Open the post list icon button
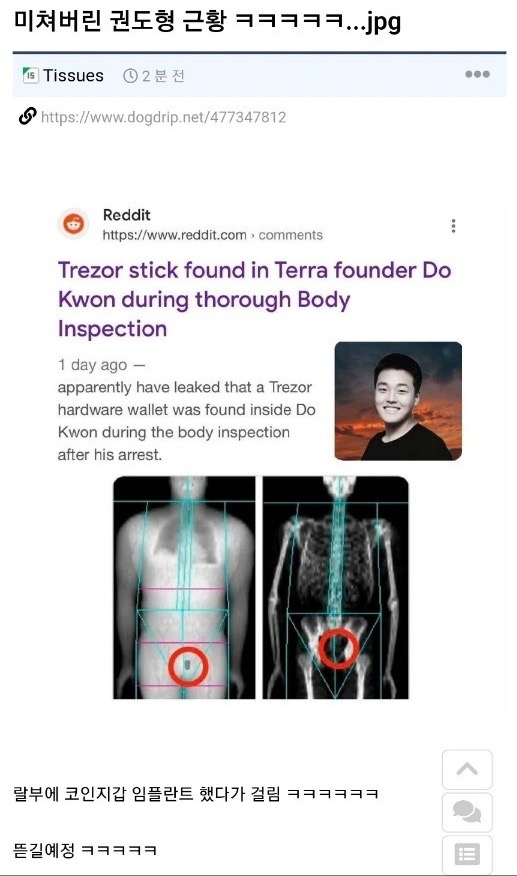The width and height of the screenshot is (517, 876). click(467, 854)
